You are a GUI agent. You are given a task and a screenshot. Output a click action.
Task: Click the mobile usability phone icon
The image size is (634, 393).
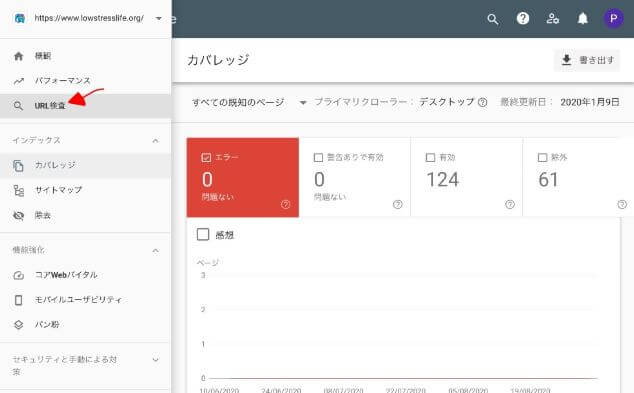[19, 300]
